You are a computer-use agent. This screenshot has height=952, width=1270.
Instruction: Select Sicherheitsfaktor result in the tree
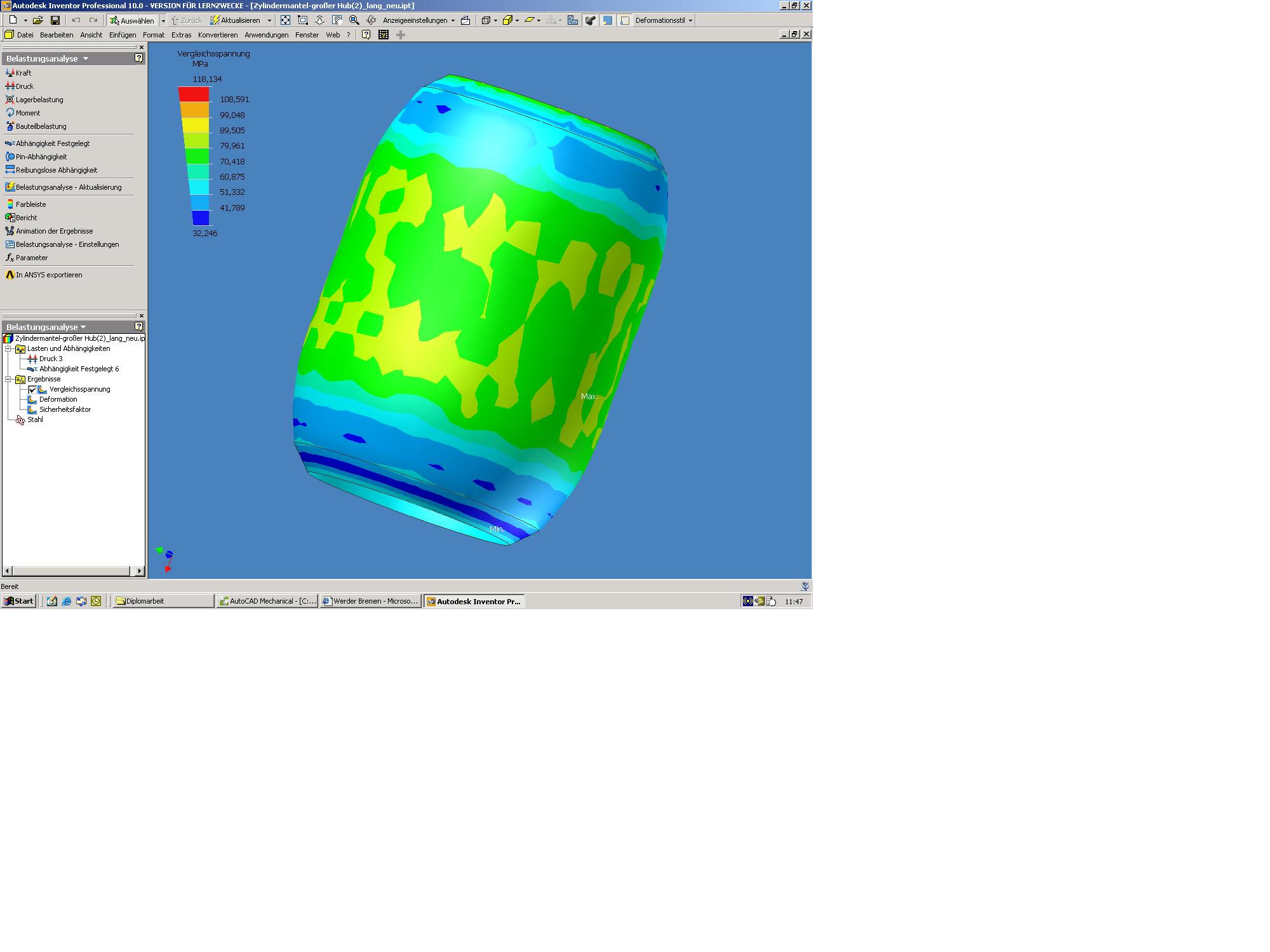59,410
